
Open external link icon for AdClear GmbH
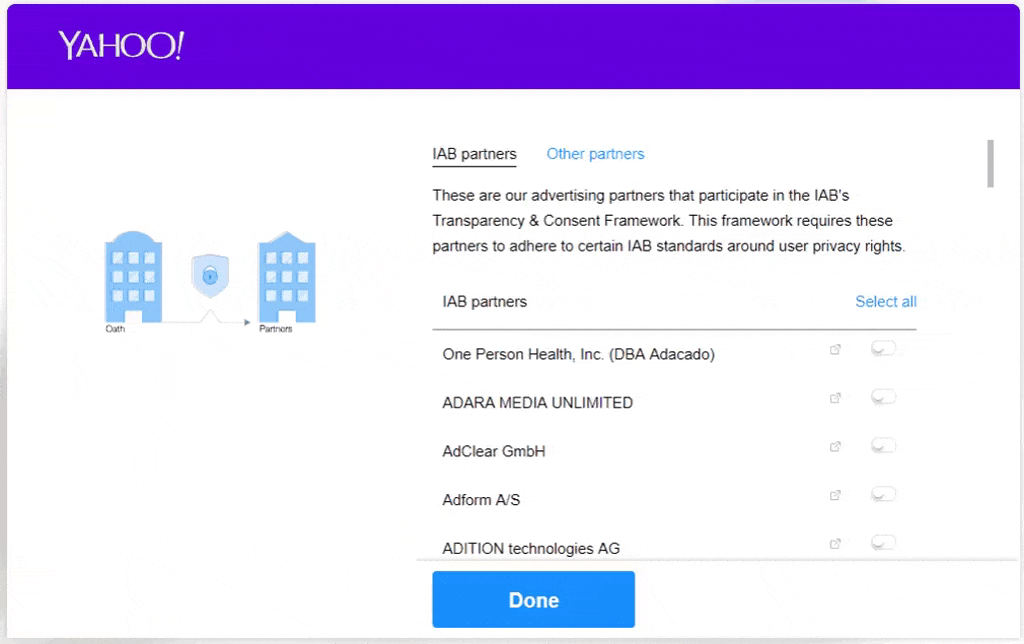[836, 447]
